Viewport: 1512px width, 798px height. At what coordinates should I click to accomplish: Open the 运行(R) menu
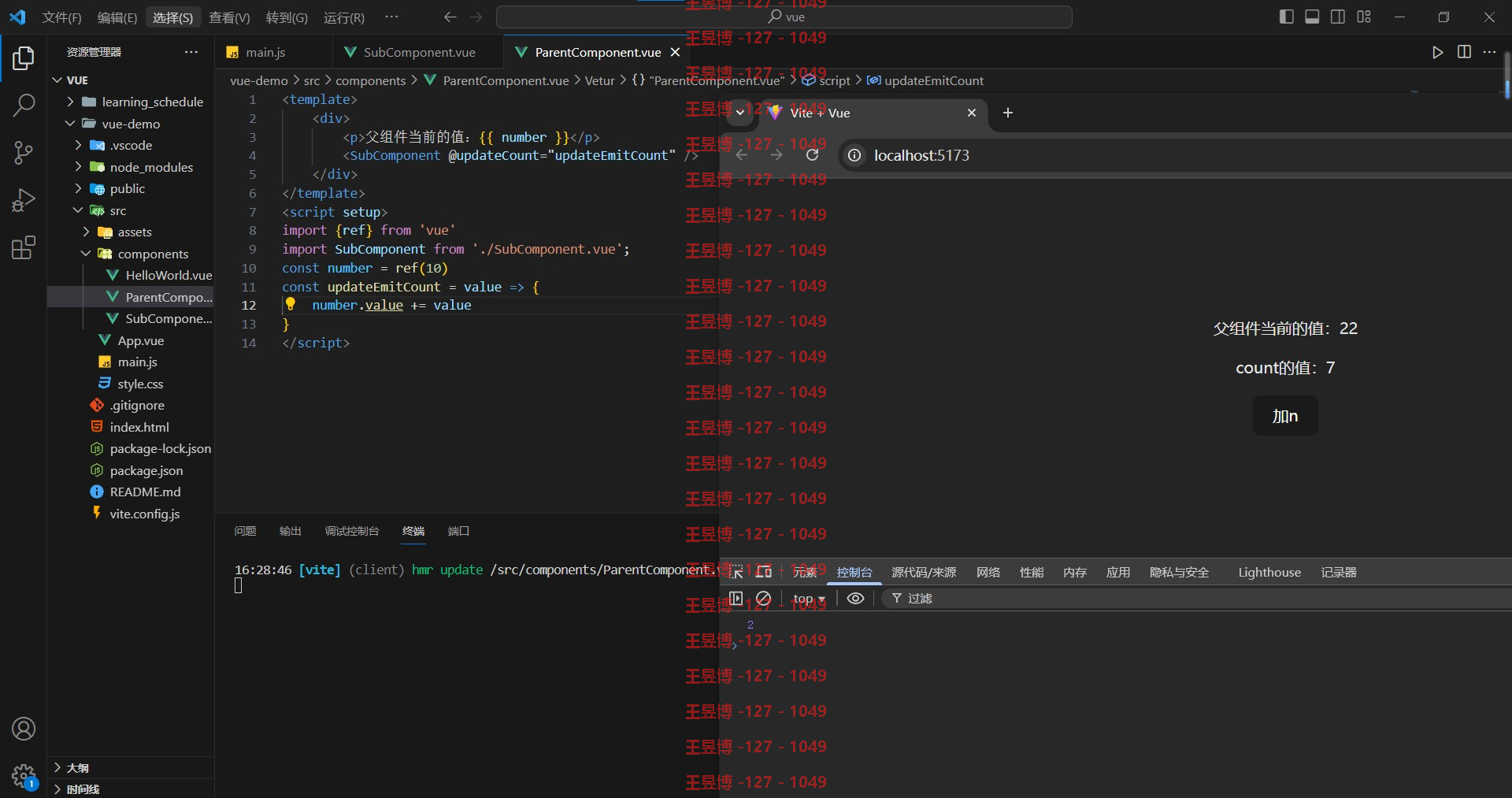tap(343, 17)
